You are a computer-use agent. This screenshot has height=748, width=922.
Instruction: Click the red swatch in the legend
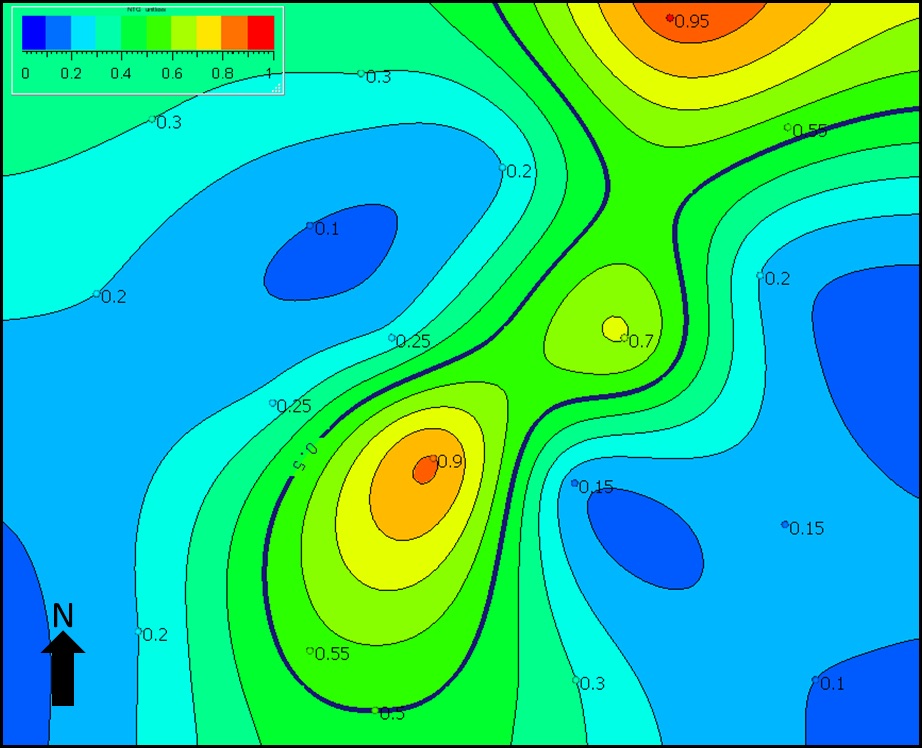click(261, 33)
